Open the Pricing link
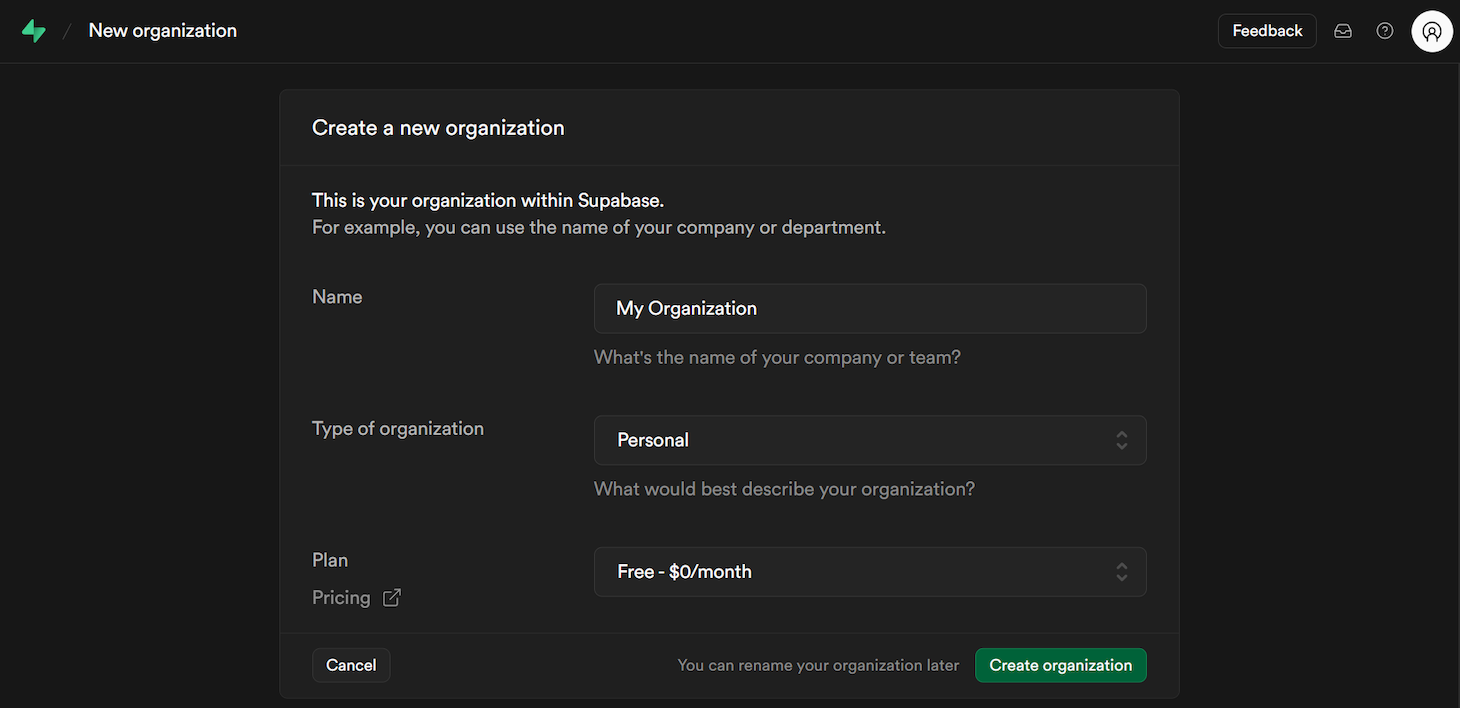This screenshot has width=1460, height=708. pos(341,598)
